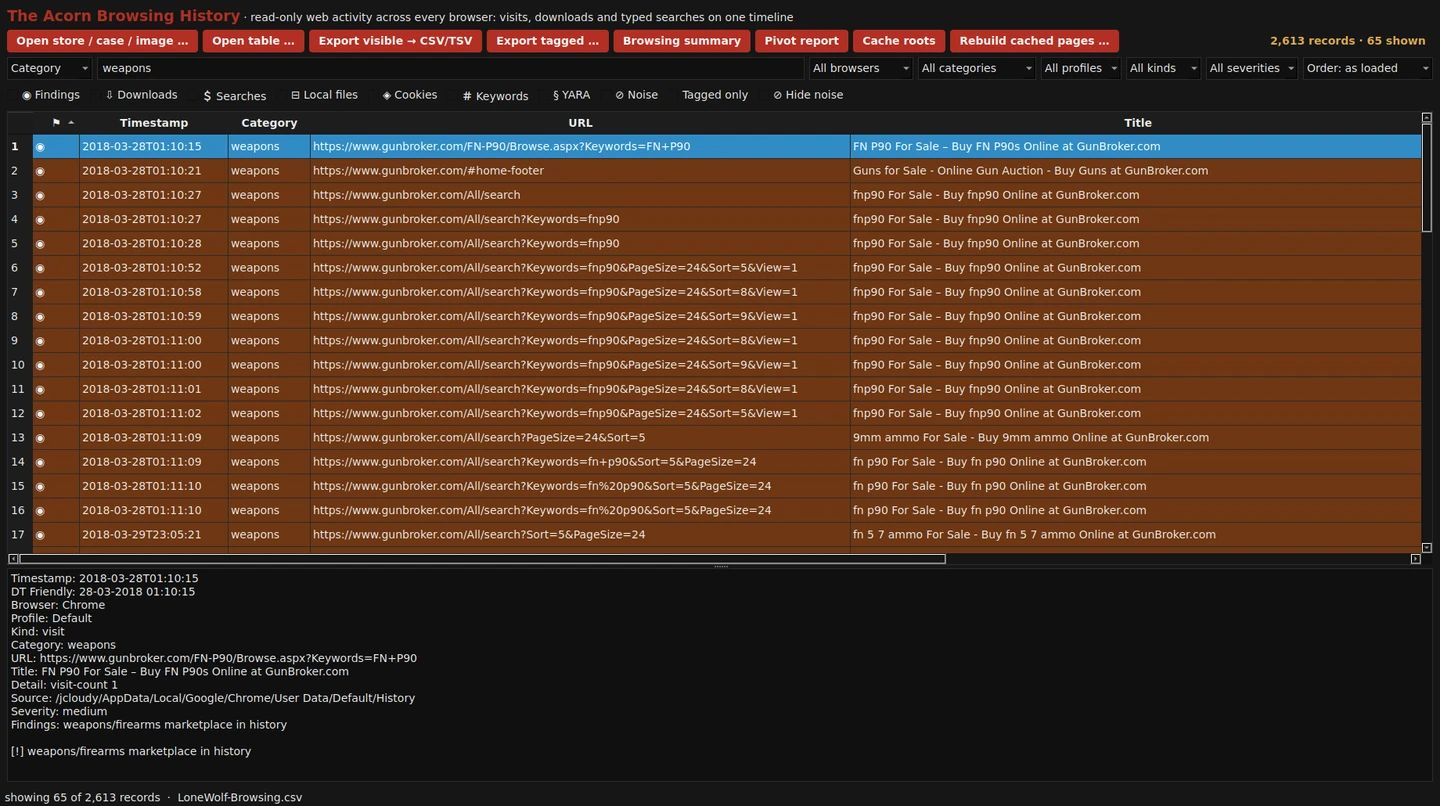Toggle the Cookies filter checkbox
1440x806 pixels.
[x=410, y=95]
